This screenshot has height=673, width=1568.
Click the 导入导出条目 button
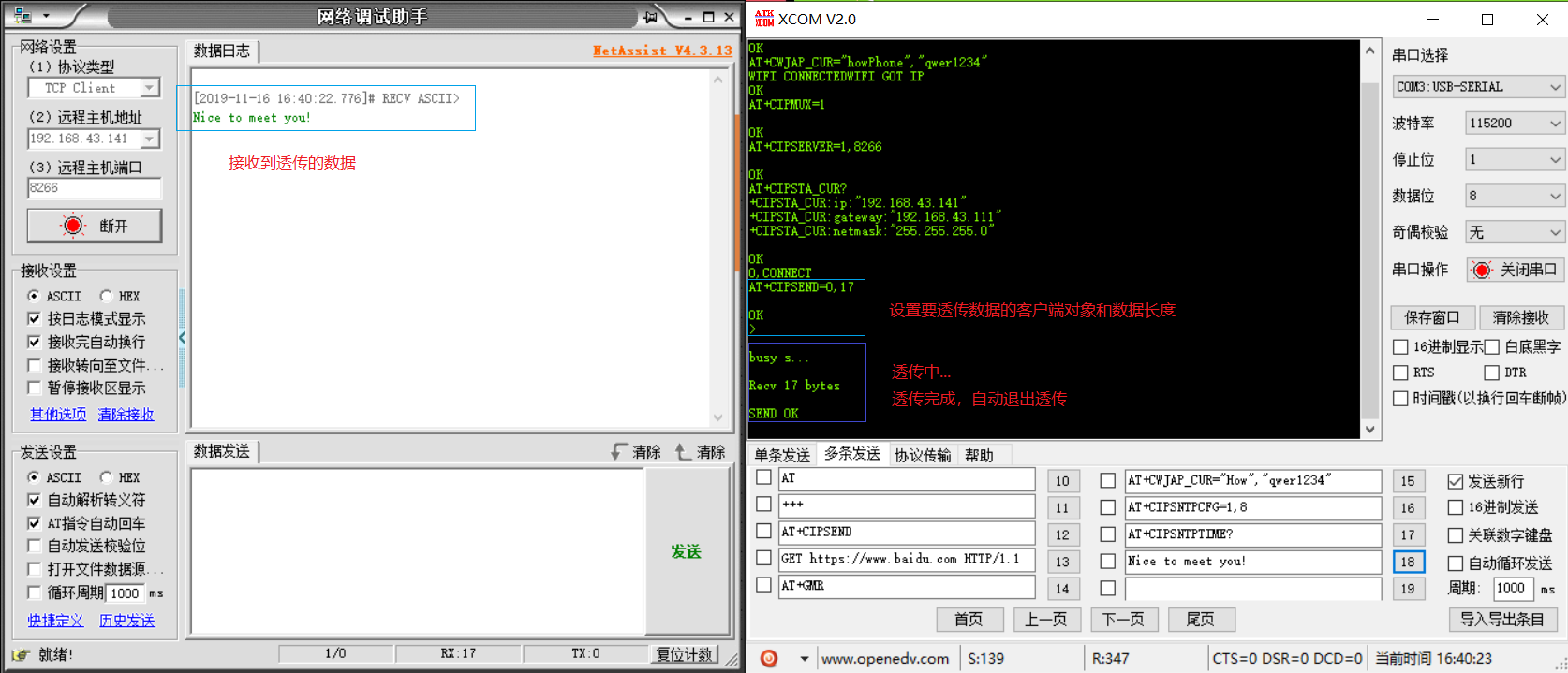[1502, 619]
